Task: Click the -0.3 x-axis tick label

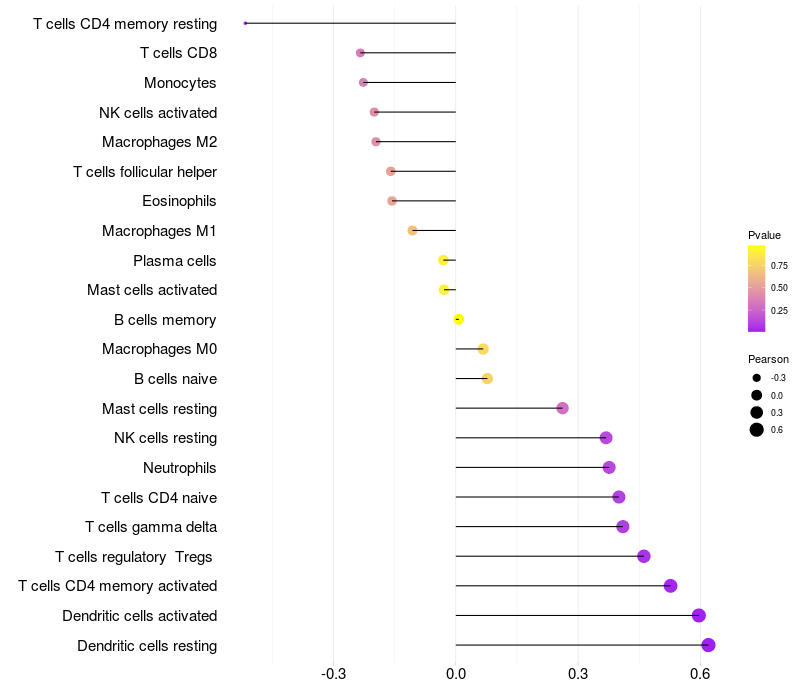Action: tap(333, 674)
